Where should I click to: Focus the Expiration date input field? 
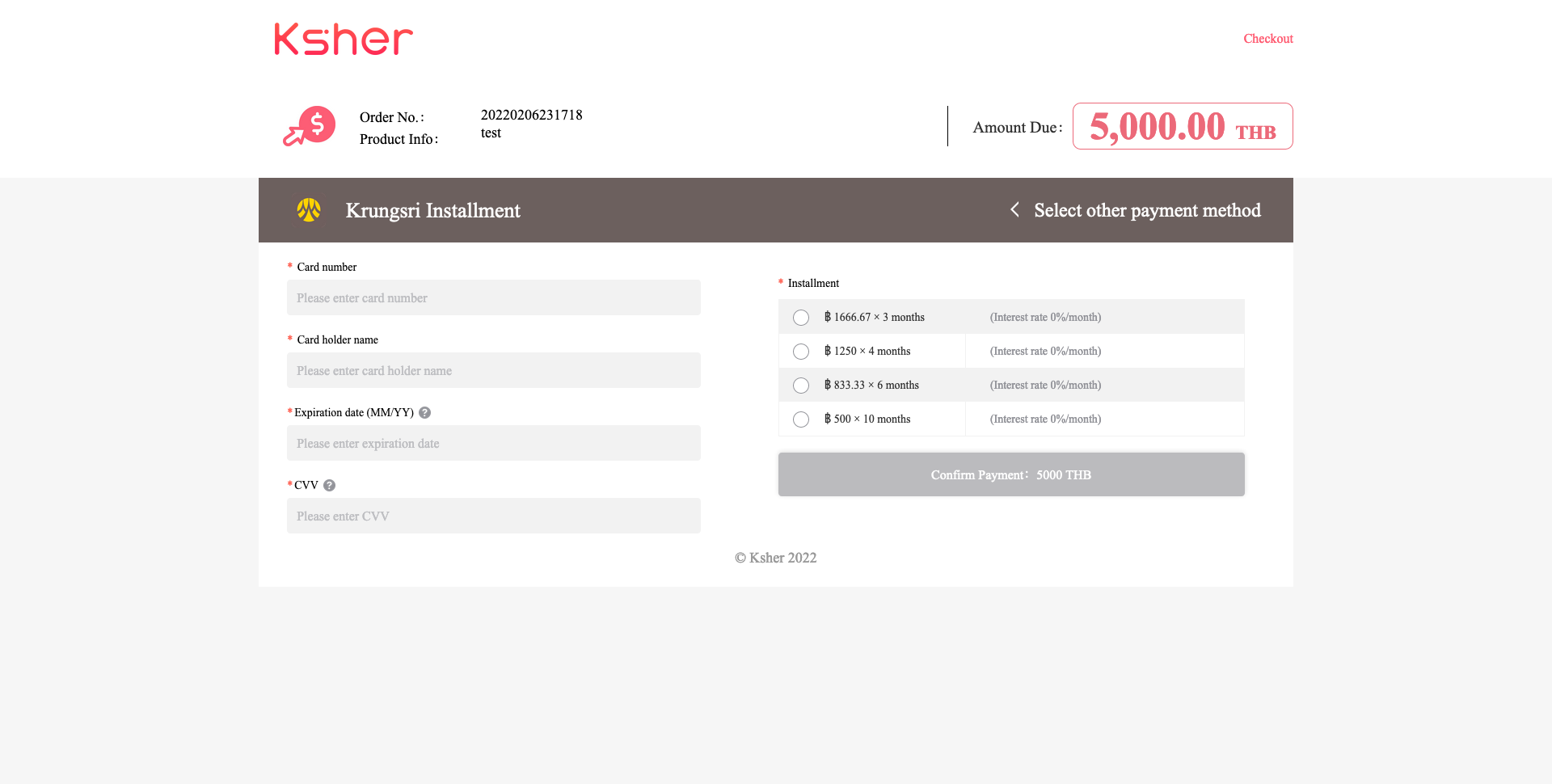[x=494, y=443]
